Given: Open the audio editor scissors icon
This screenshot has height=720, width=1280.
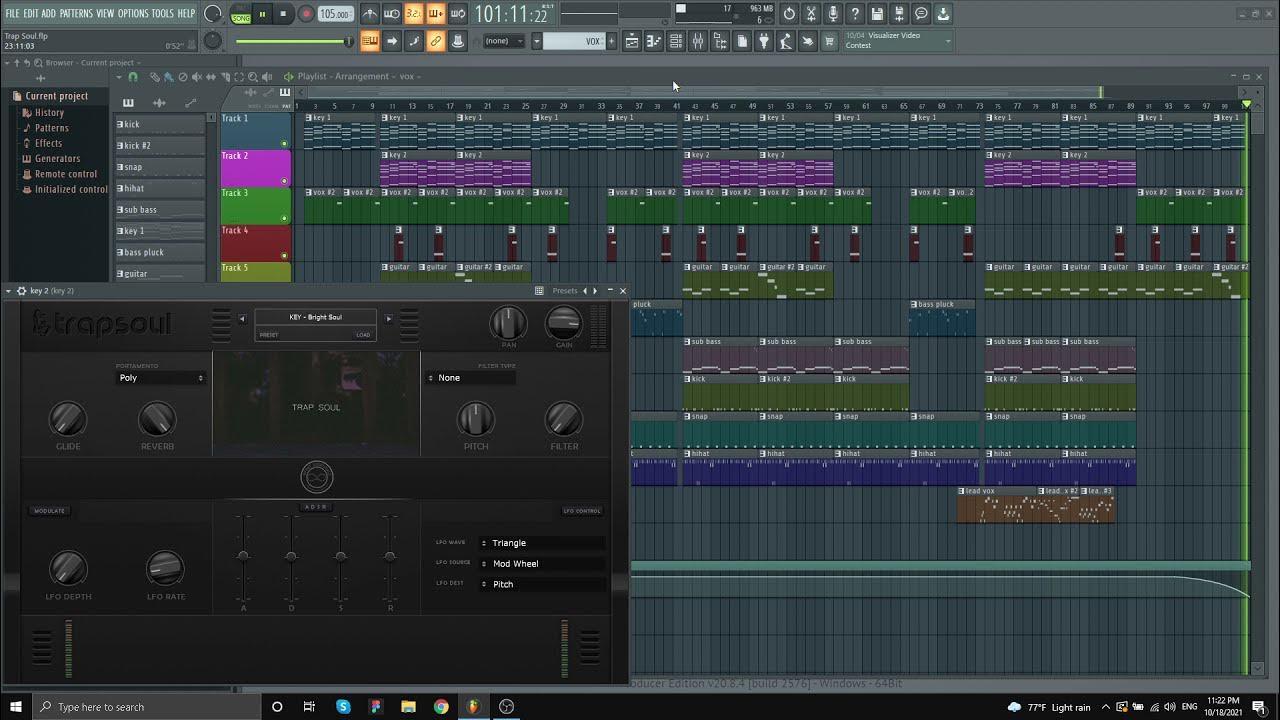Looking at the screenshot, I should (810, 14).
